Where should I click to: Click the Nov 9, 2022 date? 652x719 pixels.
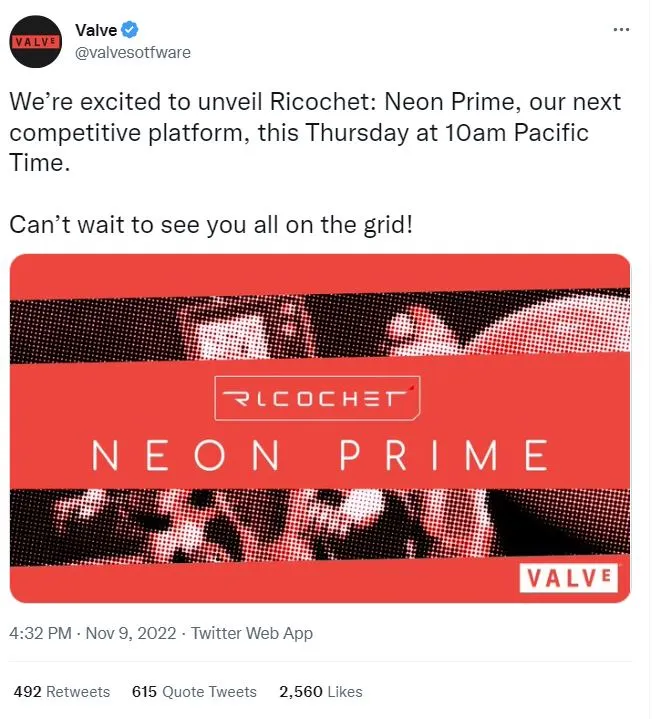[131, 633]
